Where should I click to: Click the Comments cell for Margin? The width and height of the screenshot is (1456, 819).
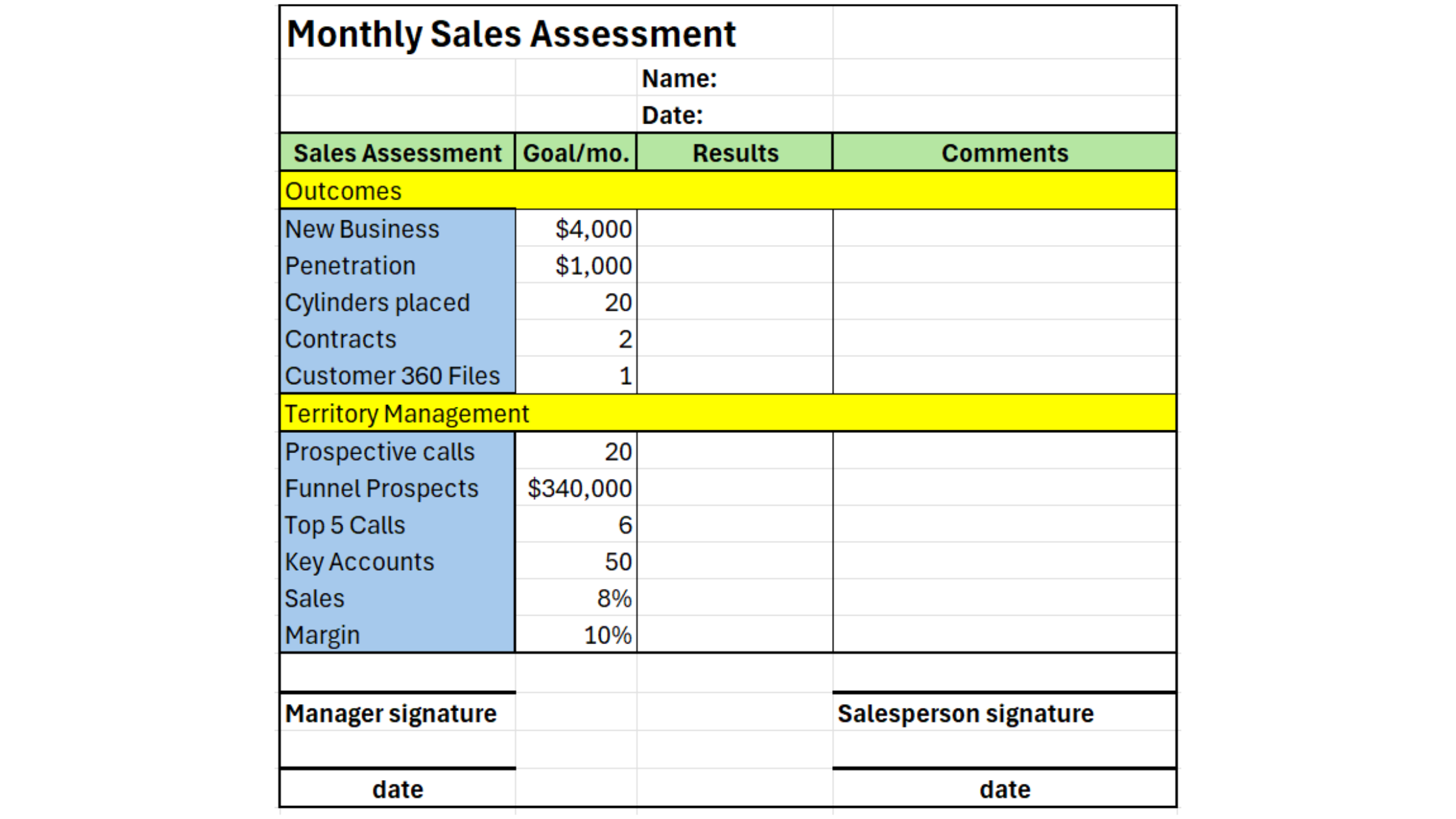pos(1004,634)
